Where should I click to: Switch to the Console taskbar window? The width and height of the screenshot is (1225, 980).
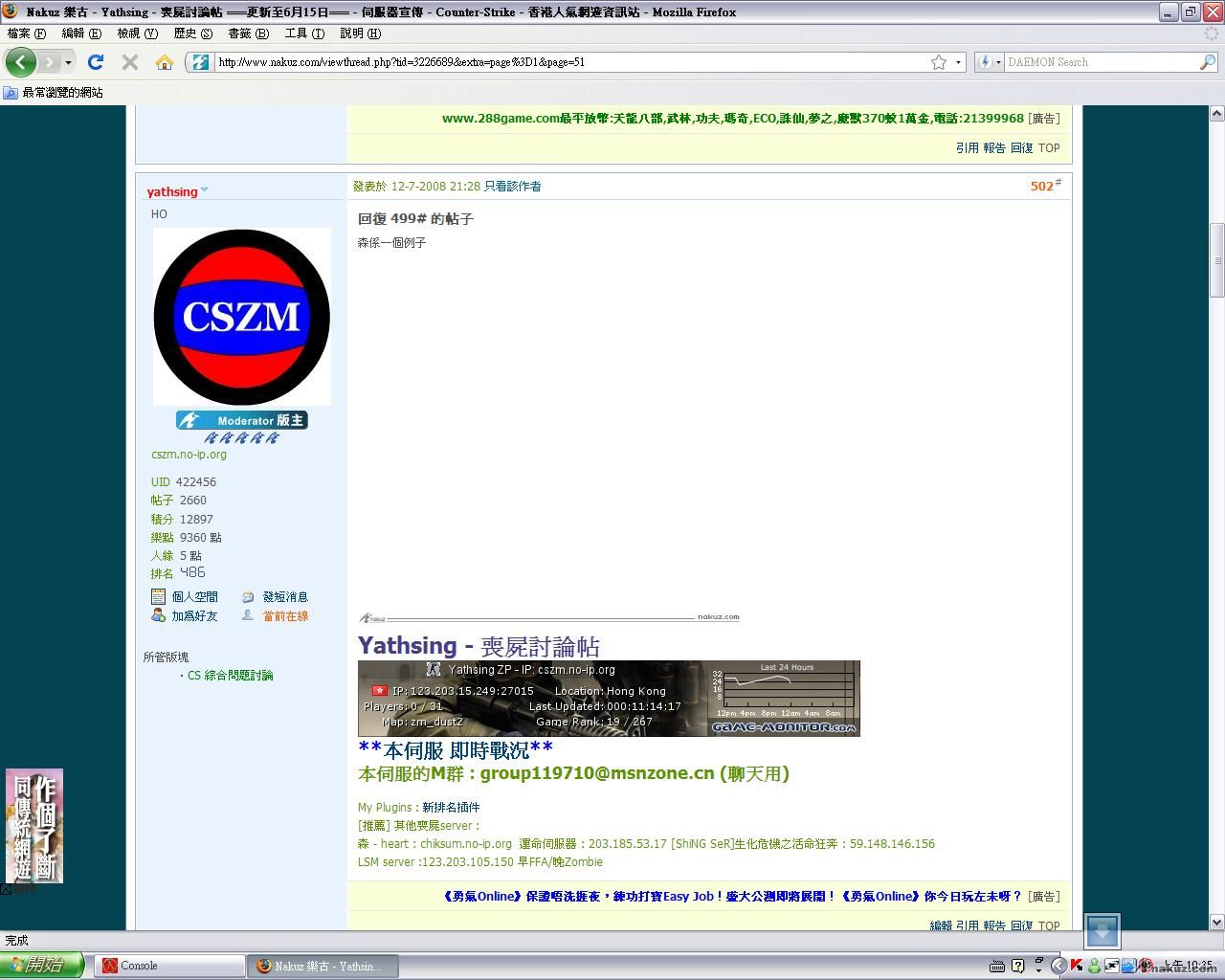pos(168,966)
